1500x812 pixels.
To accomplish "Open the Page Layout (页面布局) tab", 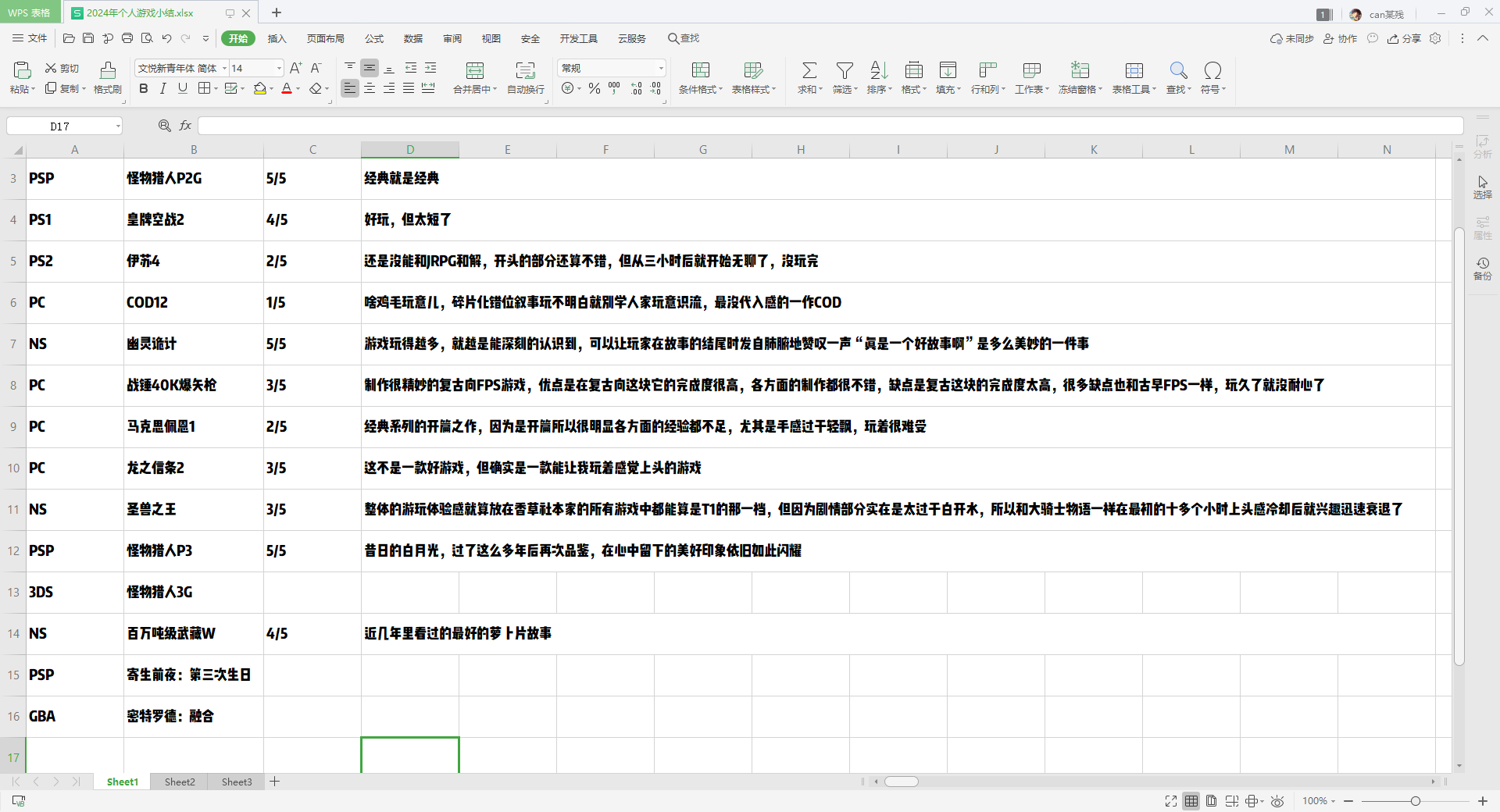I will (326, 38).
